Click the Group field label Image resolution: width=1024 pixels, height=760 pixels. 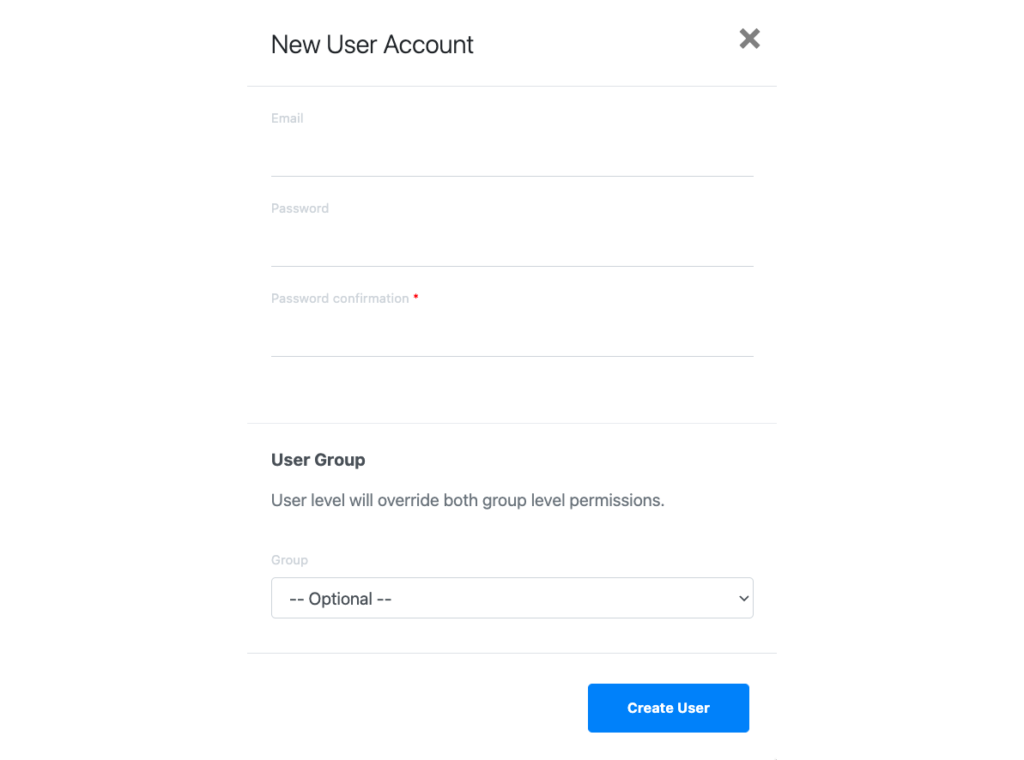pos(289,560)
